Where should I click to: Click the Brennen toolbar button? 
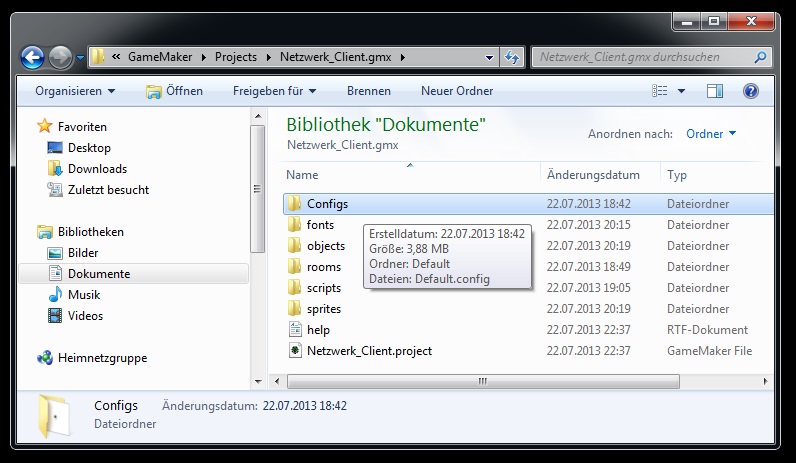pyautogui.click(x=368, y=91)
